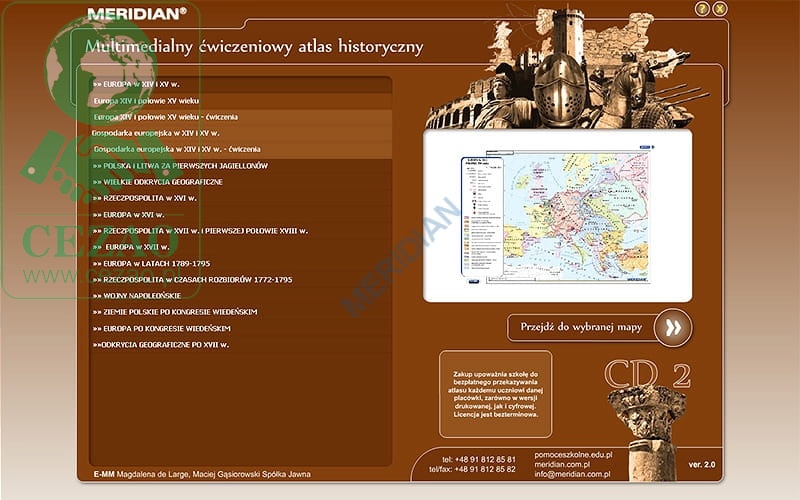Expand 'EUROPA w LATACH 1789-1795' section
Screen dimensions: 800x500
tap(151, 263)
